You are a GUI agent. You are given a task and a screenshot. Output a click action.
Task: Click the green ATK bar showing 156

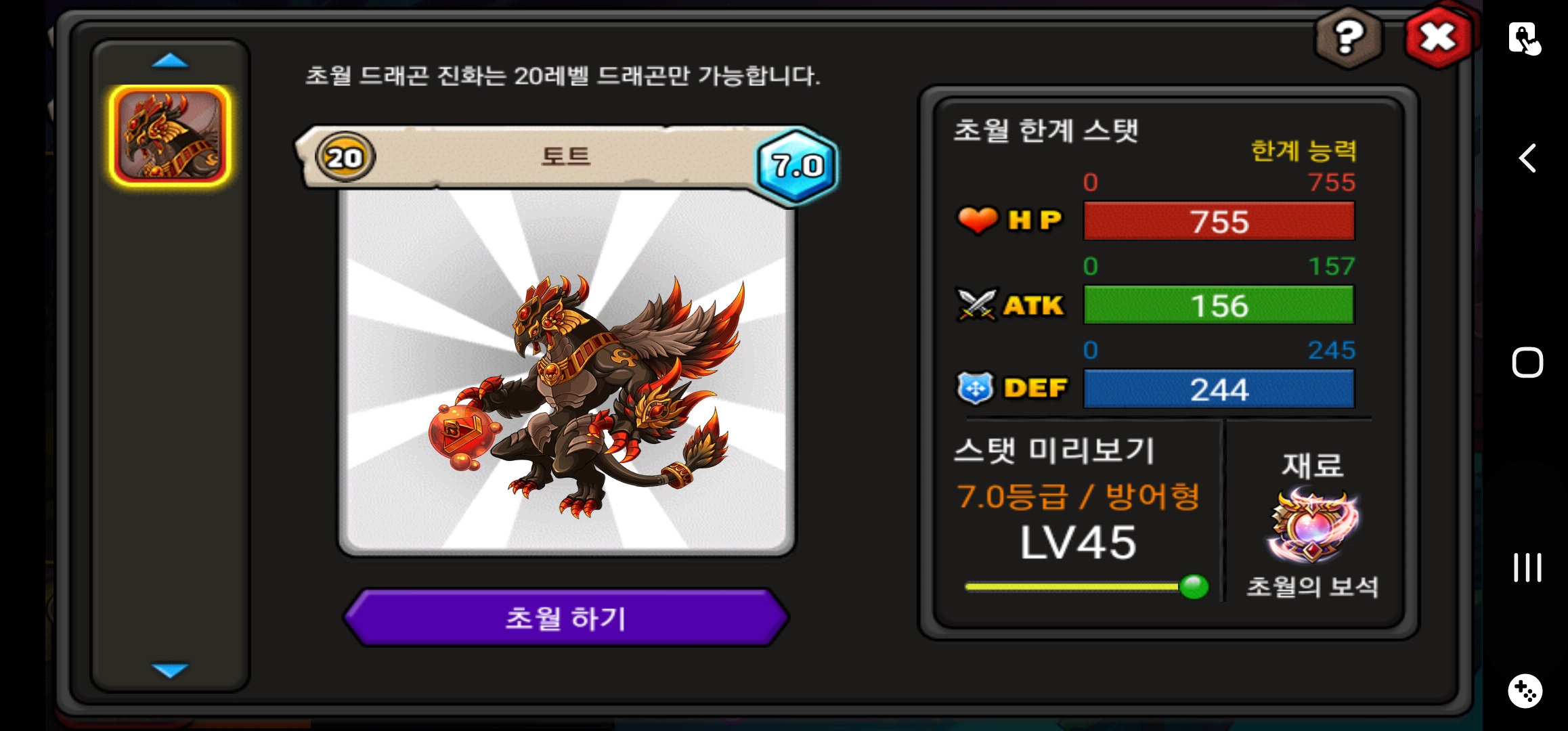(x=1219, y=305)
